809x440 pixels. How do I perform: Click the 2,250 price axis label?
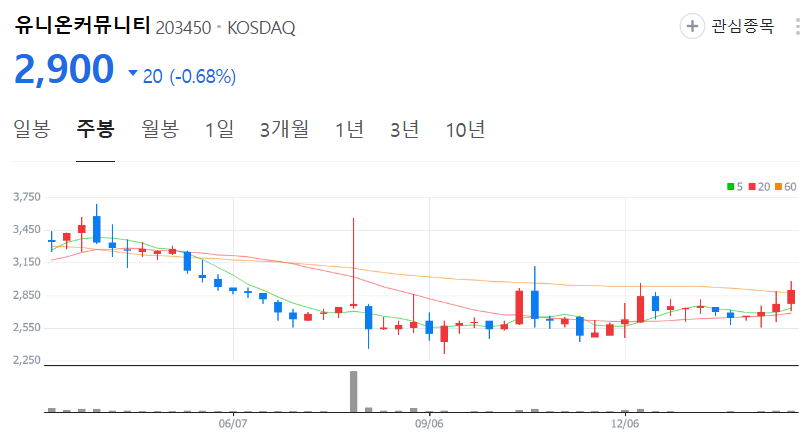pyautogui.click(x=27, y=360)
